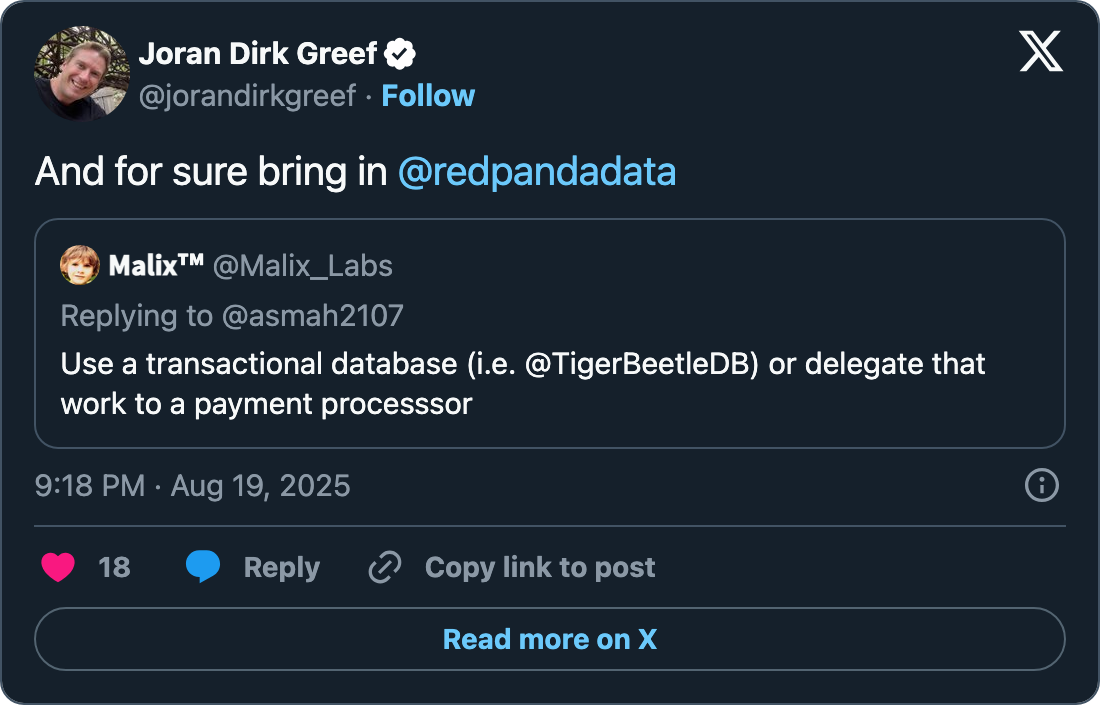Click the pink heart like icon
1100x705 pixels.
(58, 568)
